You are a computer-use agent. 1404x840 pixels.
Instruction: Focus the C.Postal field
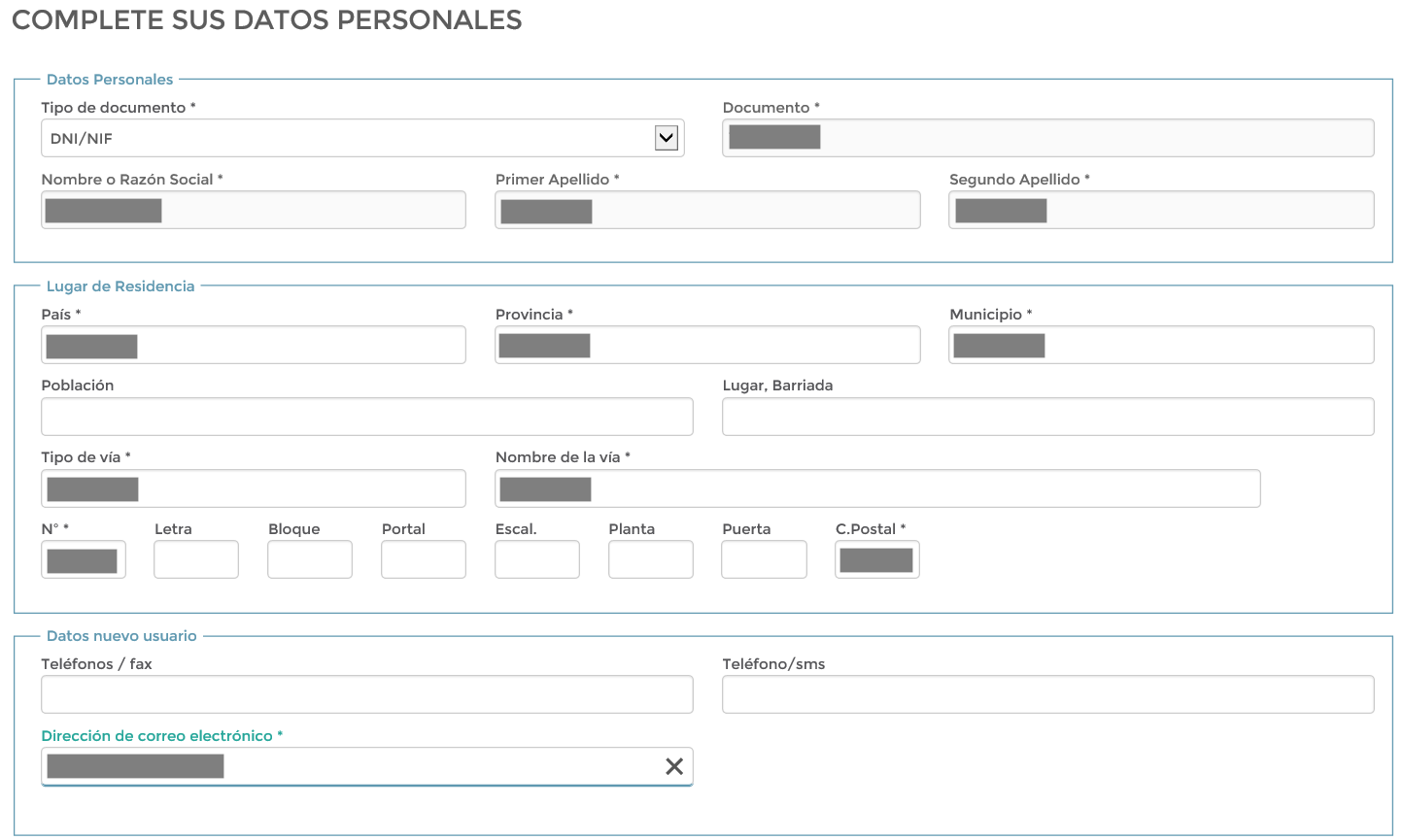(877, 559)
